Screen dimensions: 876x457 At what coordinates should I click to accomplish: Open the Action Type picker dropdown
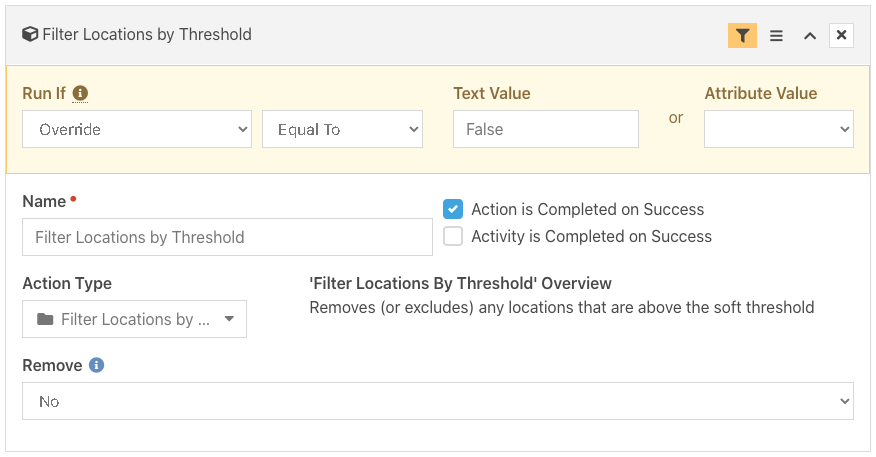tap(134, 319)
